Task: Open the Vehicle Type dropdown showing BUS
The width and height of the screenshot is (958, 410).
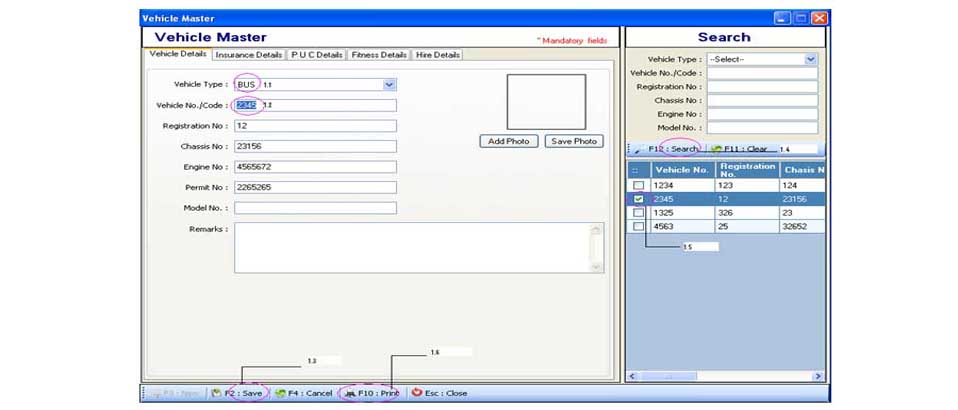Action: (390, 85)
